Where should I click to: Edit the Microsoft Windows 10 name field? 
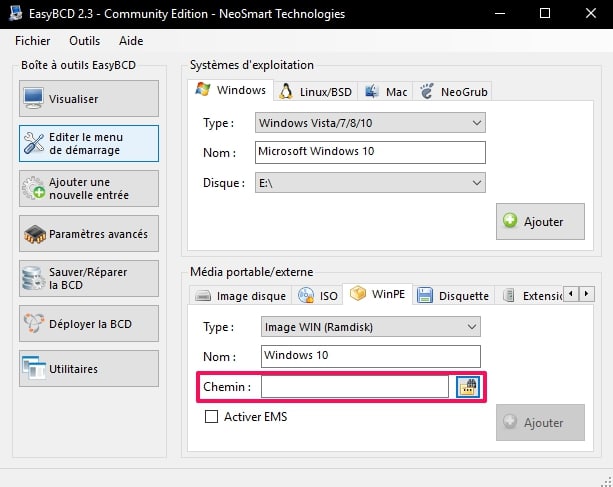370,152
